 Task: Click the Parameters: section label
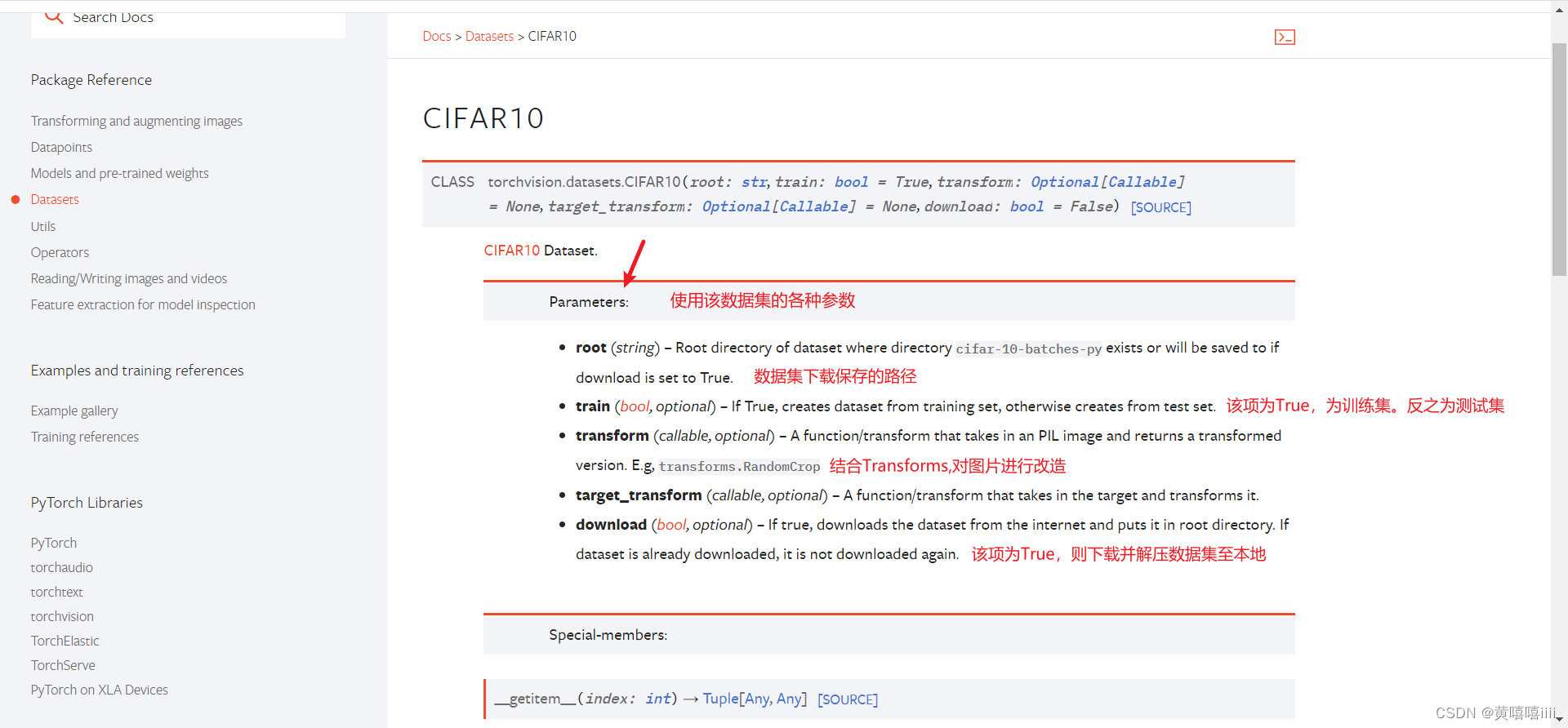pos(589,302)
